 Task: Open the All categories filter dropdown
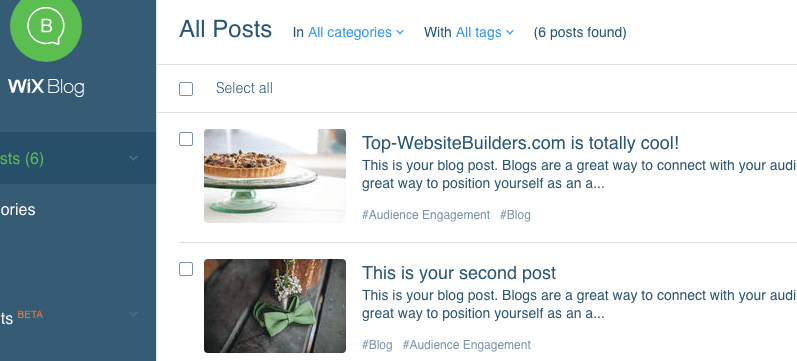point(356,33)
